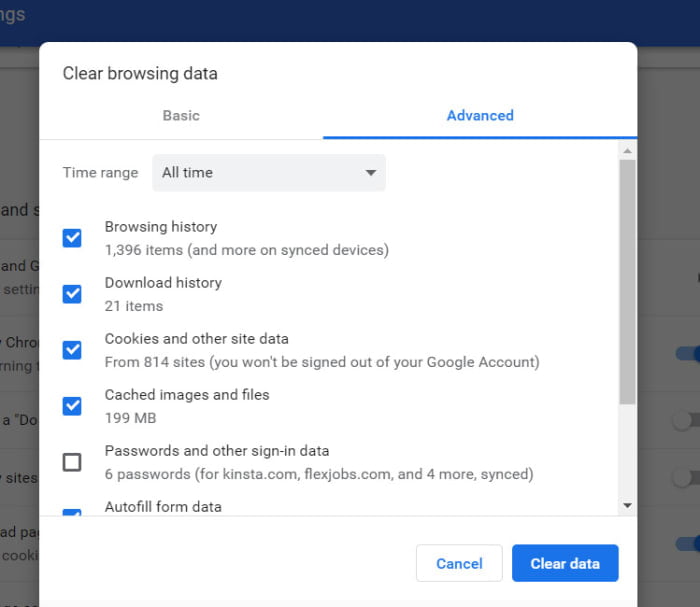Click the 'From 814 sites' description

click(x=322, y=362)
